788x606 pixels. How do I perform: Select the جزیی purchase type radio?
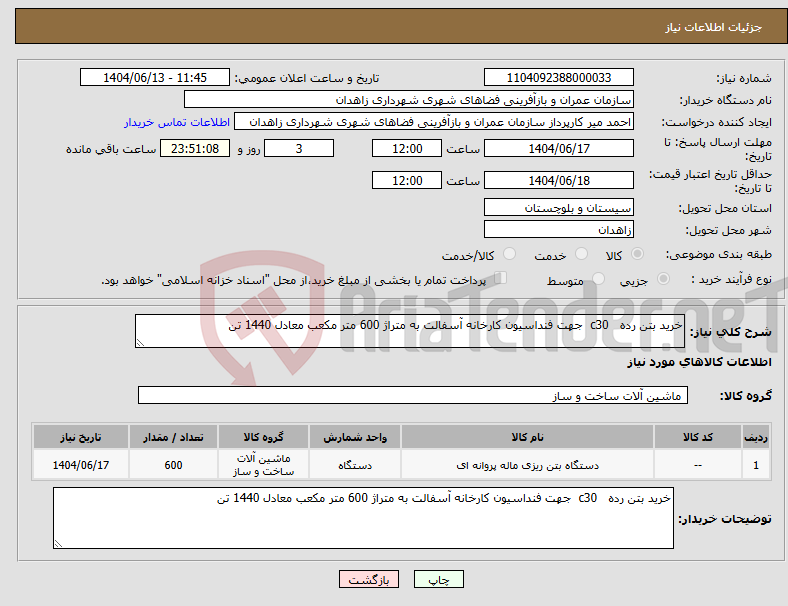coord(663,278)
